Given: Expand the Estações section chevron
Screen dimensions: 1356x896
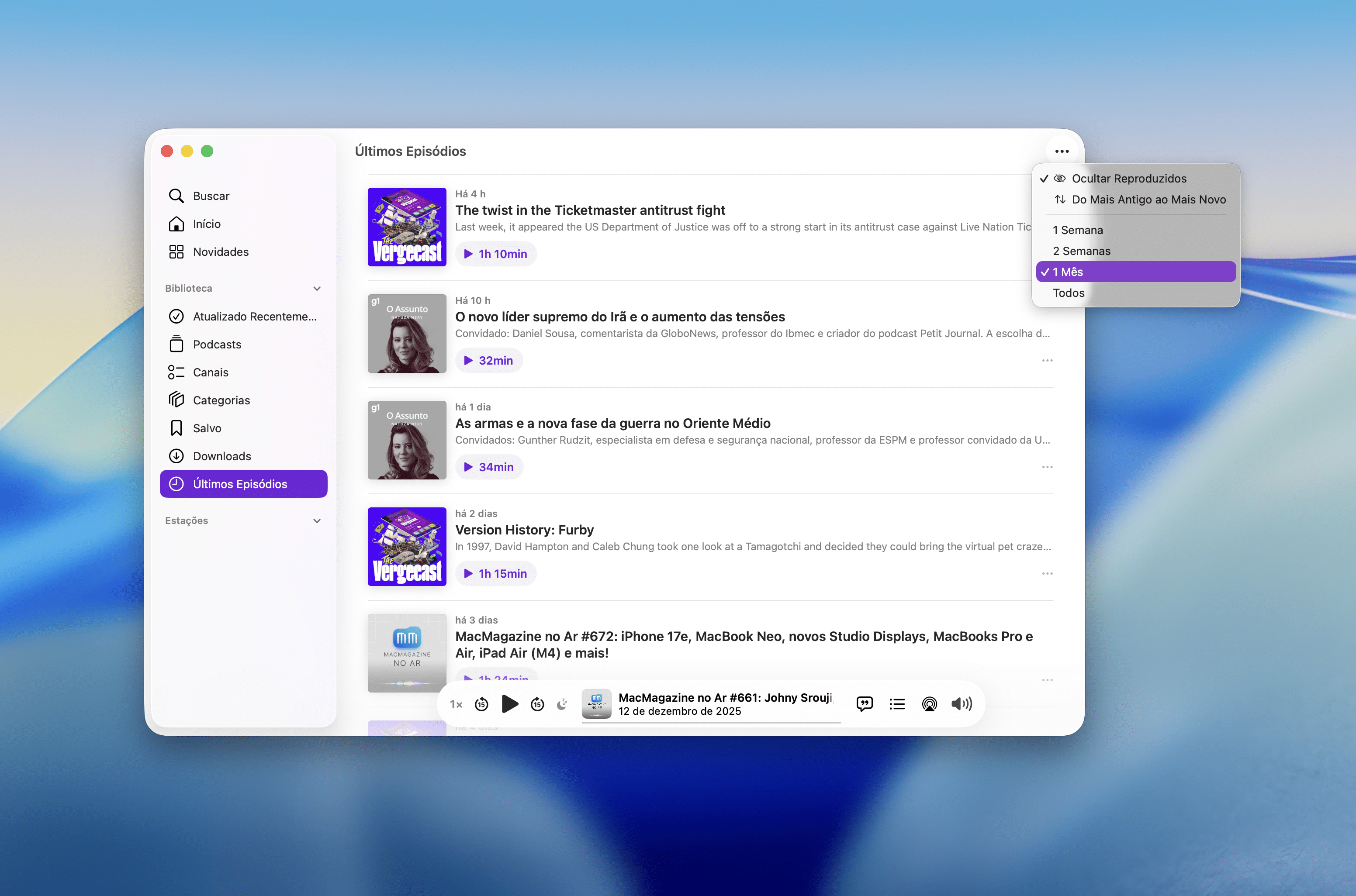Looking at the screenshot, I should click(x=317, y=520).
